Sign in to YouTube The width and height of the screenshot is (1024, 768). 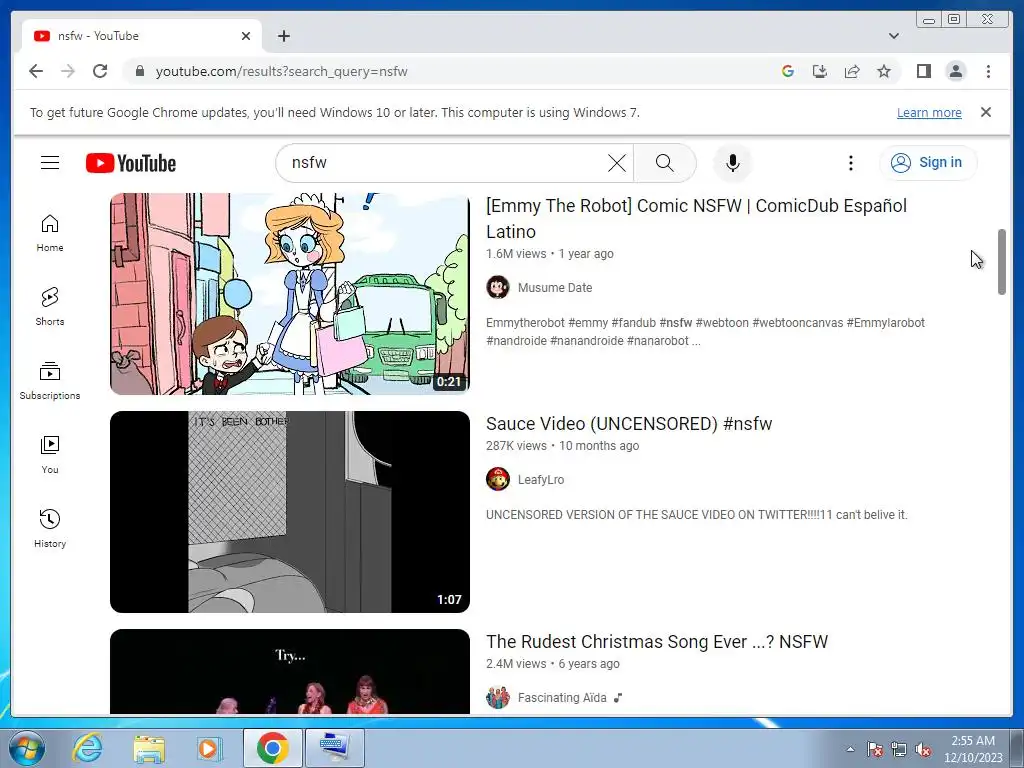(927, 163)
